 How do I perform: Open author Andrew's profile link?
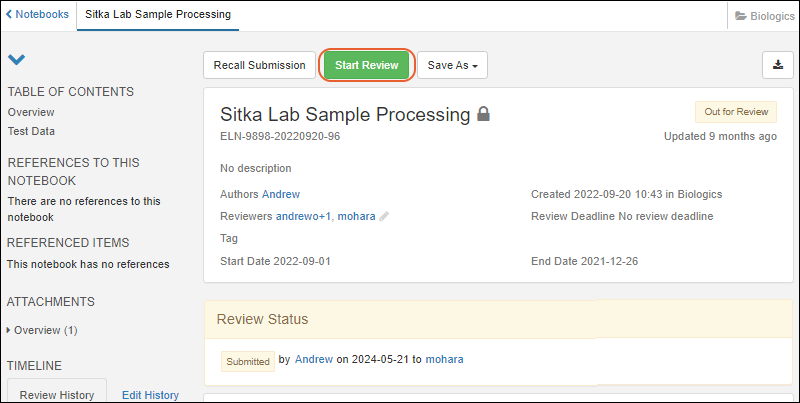point(281,194)
